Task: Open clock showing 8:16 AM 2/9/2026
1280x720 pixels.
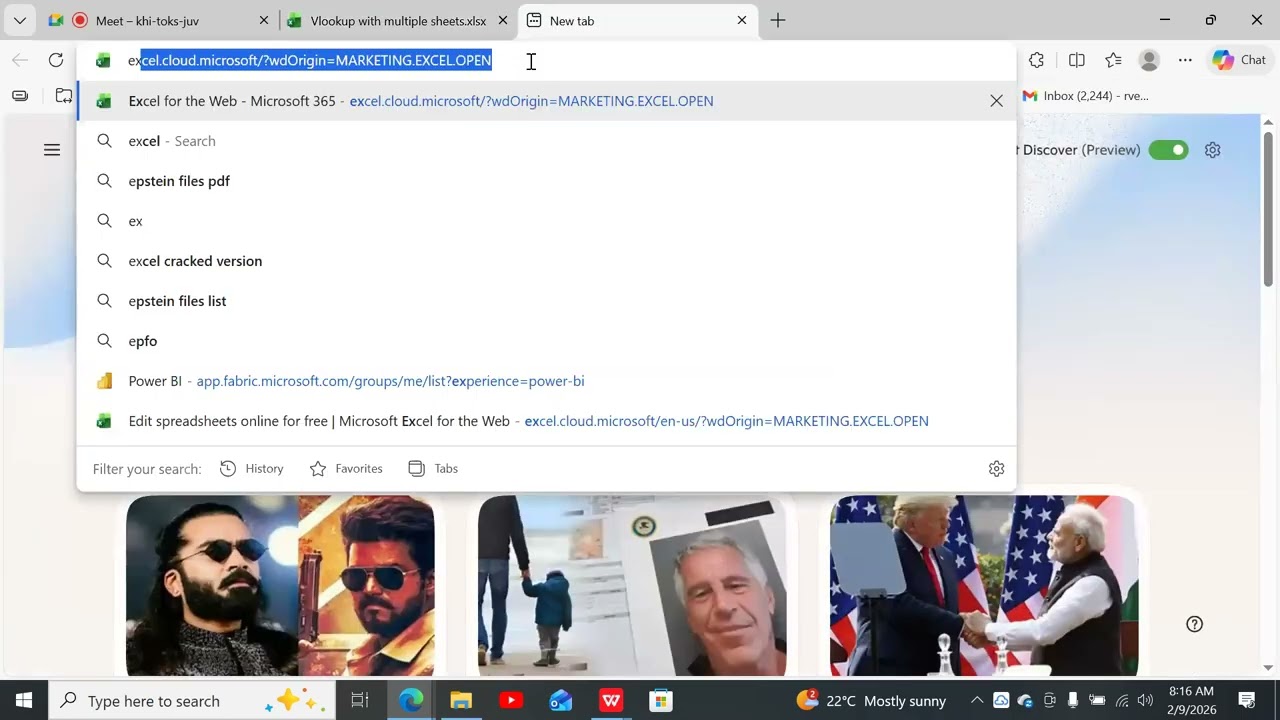Action: pyautogui.click(x=1191, y=700)
